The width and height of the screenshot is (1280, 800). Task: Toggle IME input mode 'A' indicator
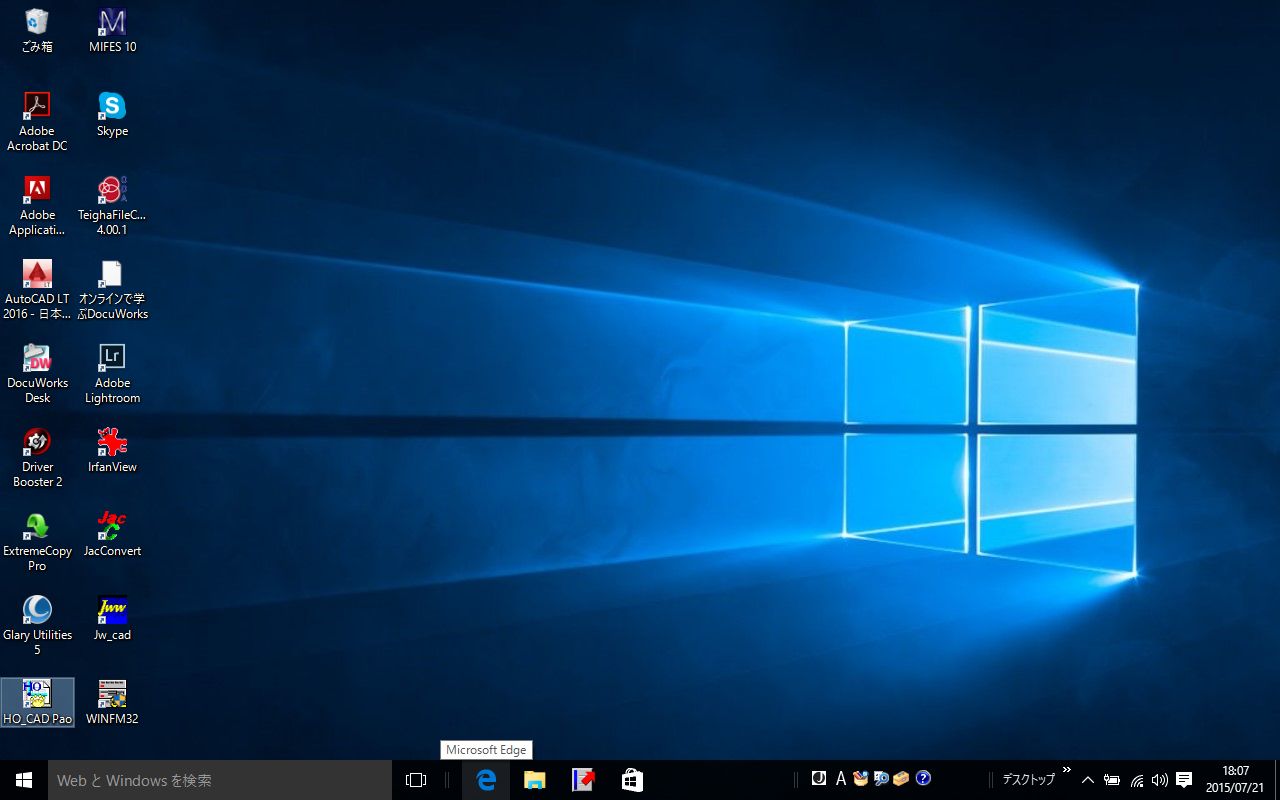840,779
